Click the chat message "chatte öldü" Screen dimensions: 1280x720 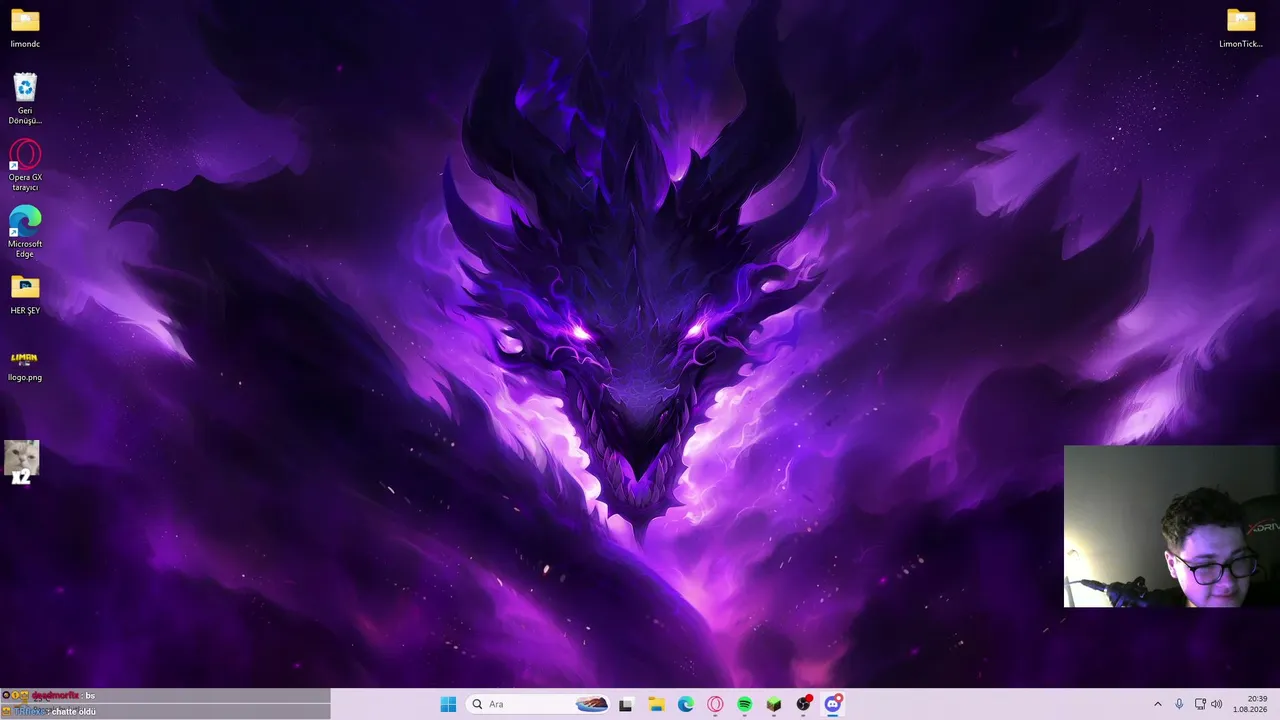pyautogui.click(x=74, y=712)
